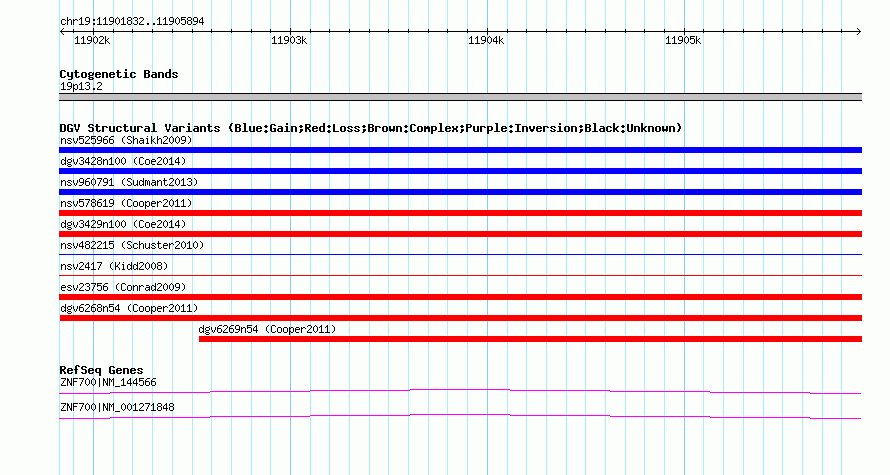
Task: Select the ZNF700 NM_144566 magenta gene track
Action: (460, 391)
